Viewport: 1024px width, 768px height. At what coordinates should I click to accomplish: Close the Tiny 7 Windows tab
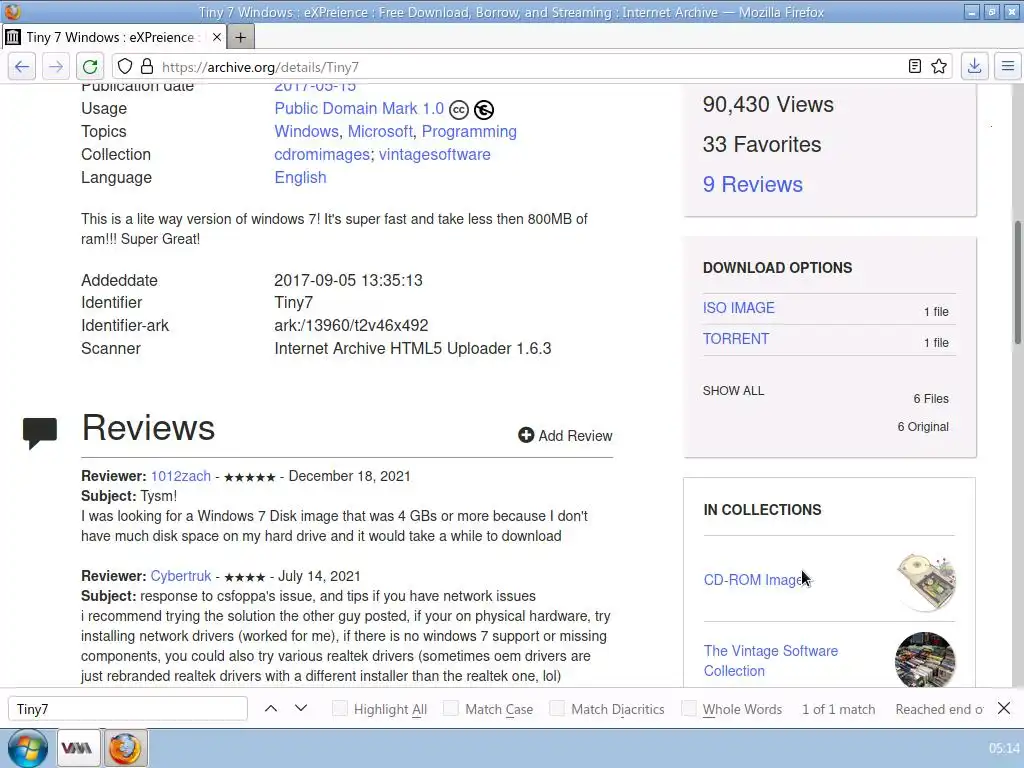(x=217, y=37)
